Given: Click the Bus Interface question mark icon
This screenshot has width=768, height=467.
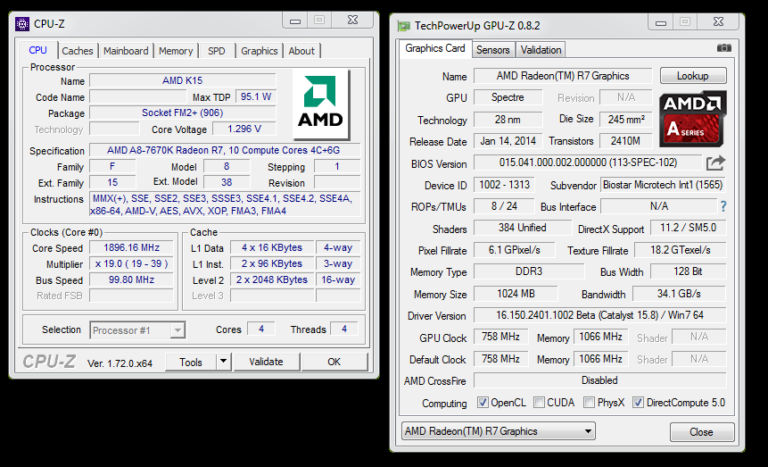Looking at the screenshot, I should coord(722,207).
